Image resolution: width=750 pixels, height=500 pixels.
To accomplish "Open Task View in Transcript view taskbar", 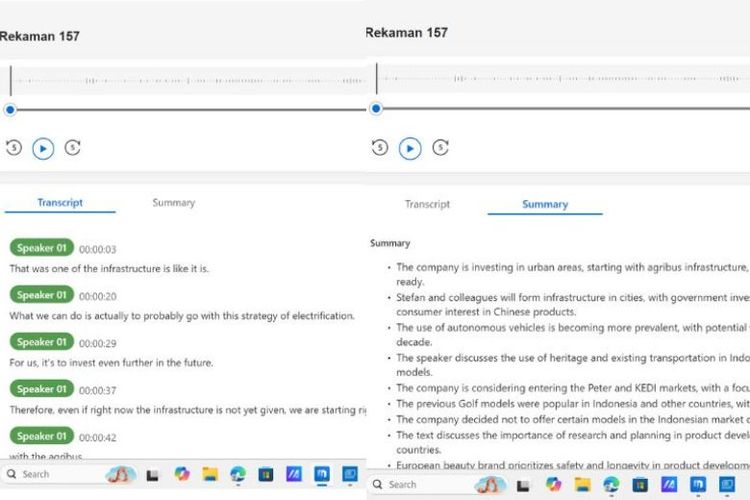I will point(153,475).
